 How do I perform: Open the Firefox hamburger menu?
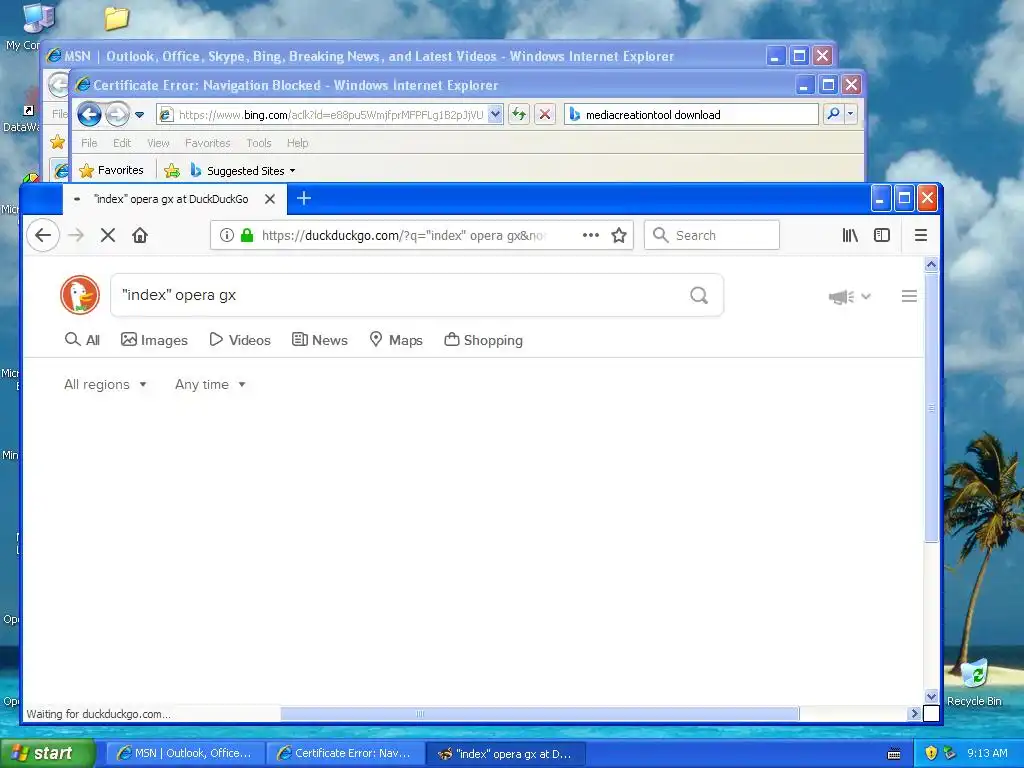(x=921, y=235)
